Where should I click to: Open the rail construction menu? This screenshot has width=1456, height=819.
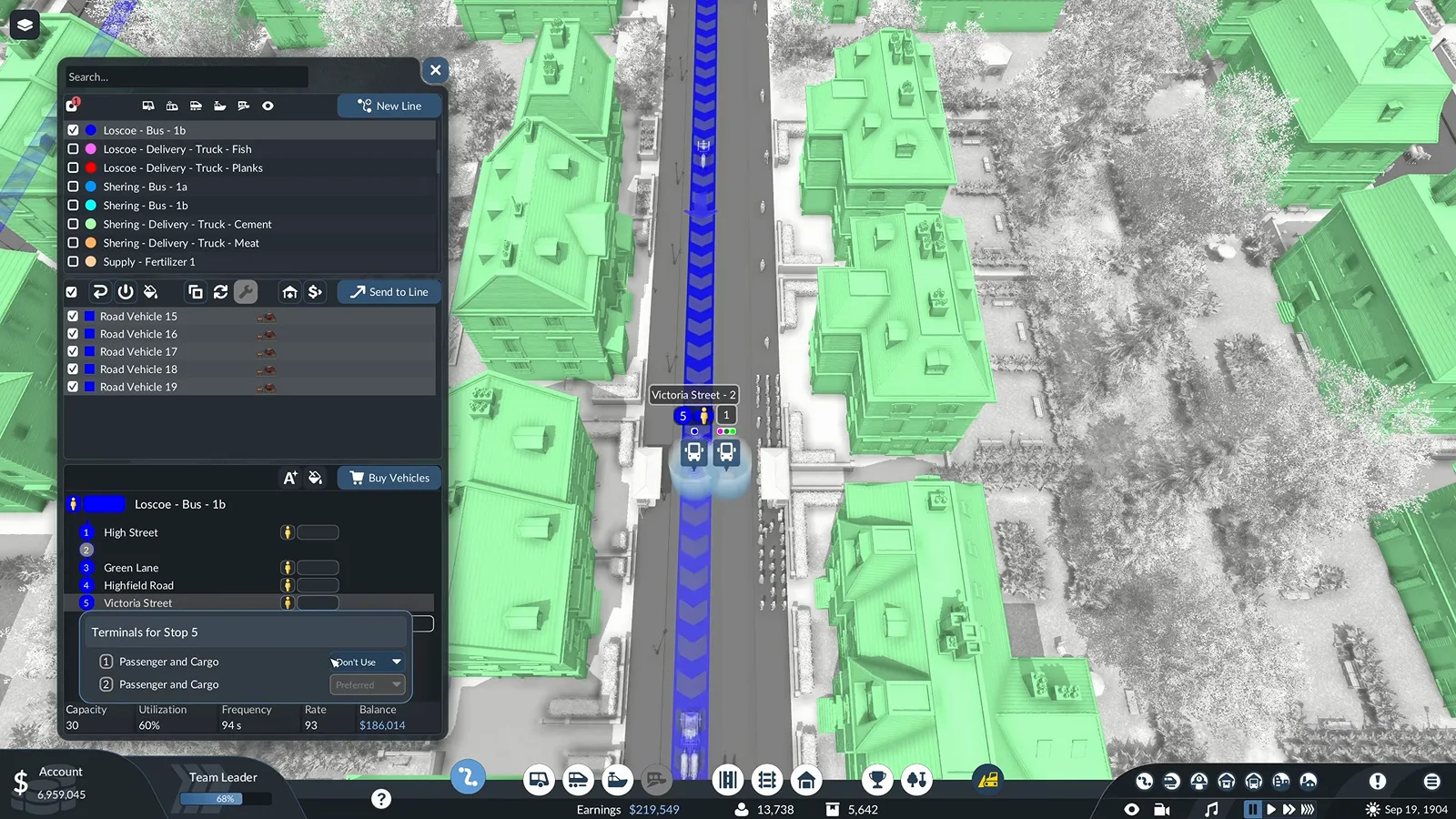[578, 780]
